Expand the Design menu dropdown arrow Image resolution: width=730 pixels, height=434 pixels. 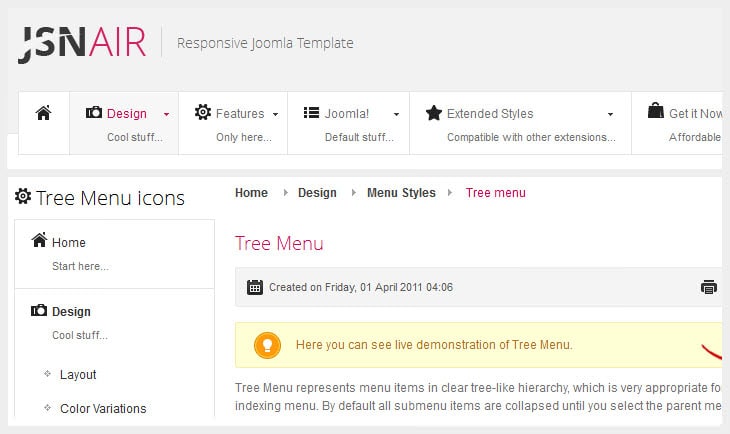[166, 114]
